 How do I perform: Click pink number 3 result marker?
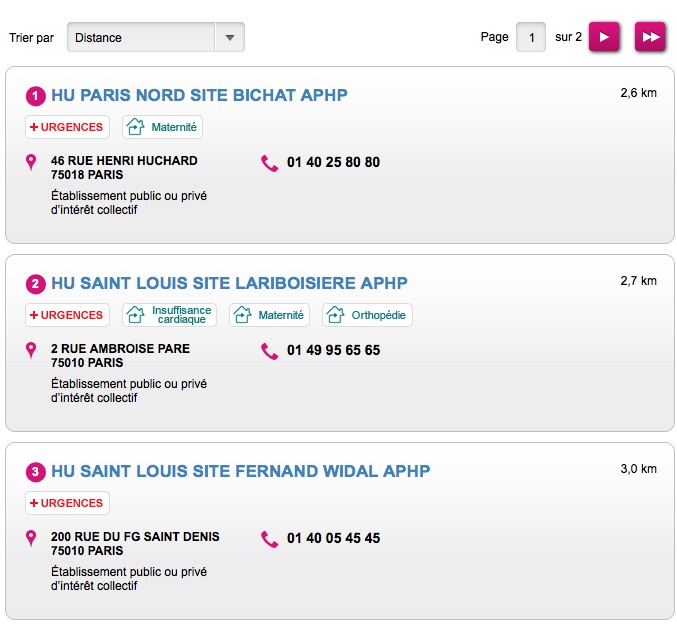point(35,472)
